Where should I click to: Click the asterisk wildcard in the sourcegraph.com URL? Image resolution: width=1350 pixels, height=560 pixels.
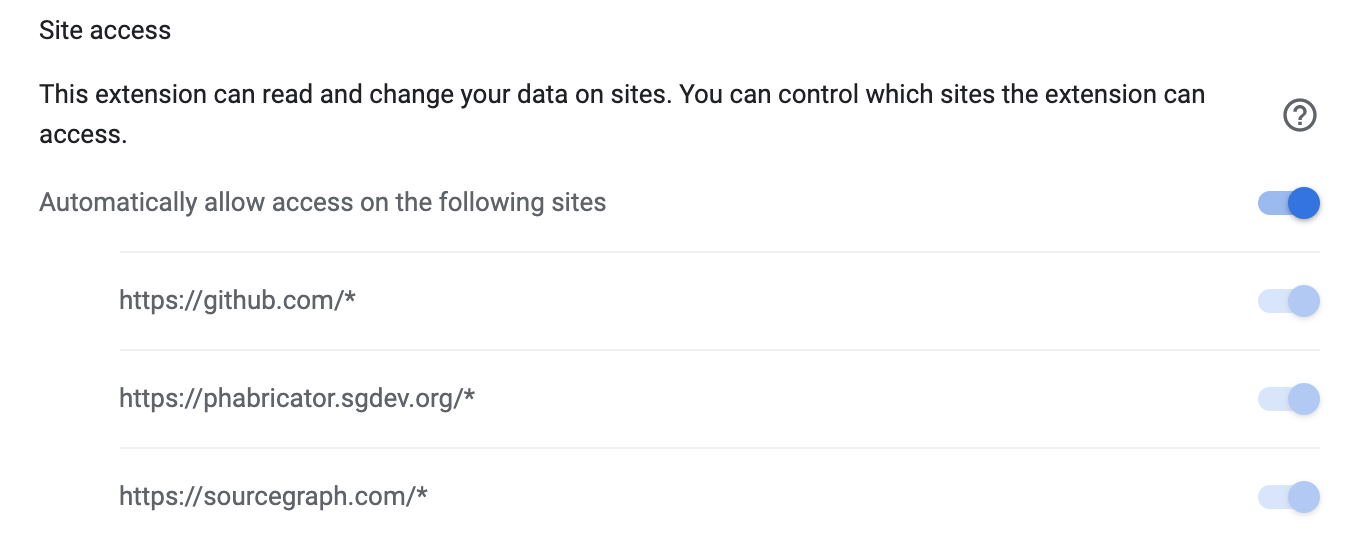pos(422,493)
